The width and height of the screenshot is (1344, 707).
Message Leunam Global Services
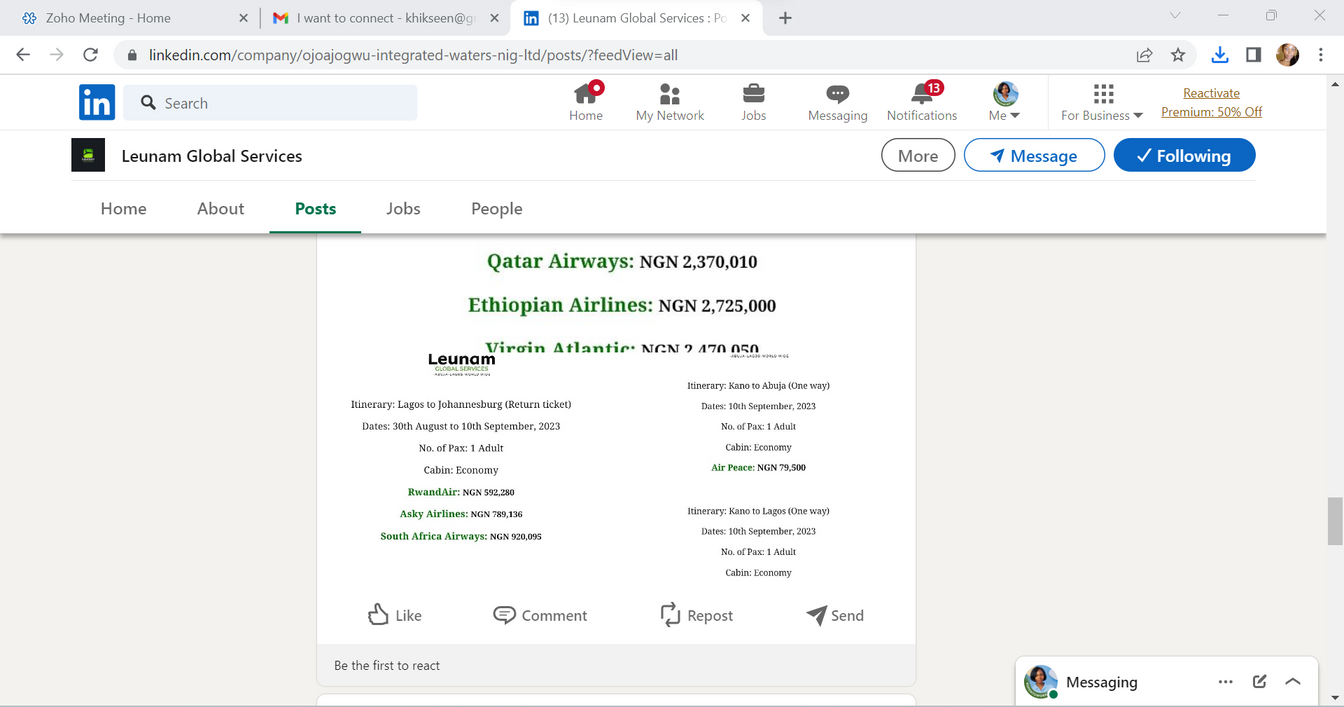[x=1034, y=155]
